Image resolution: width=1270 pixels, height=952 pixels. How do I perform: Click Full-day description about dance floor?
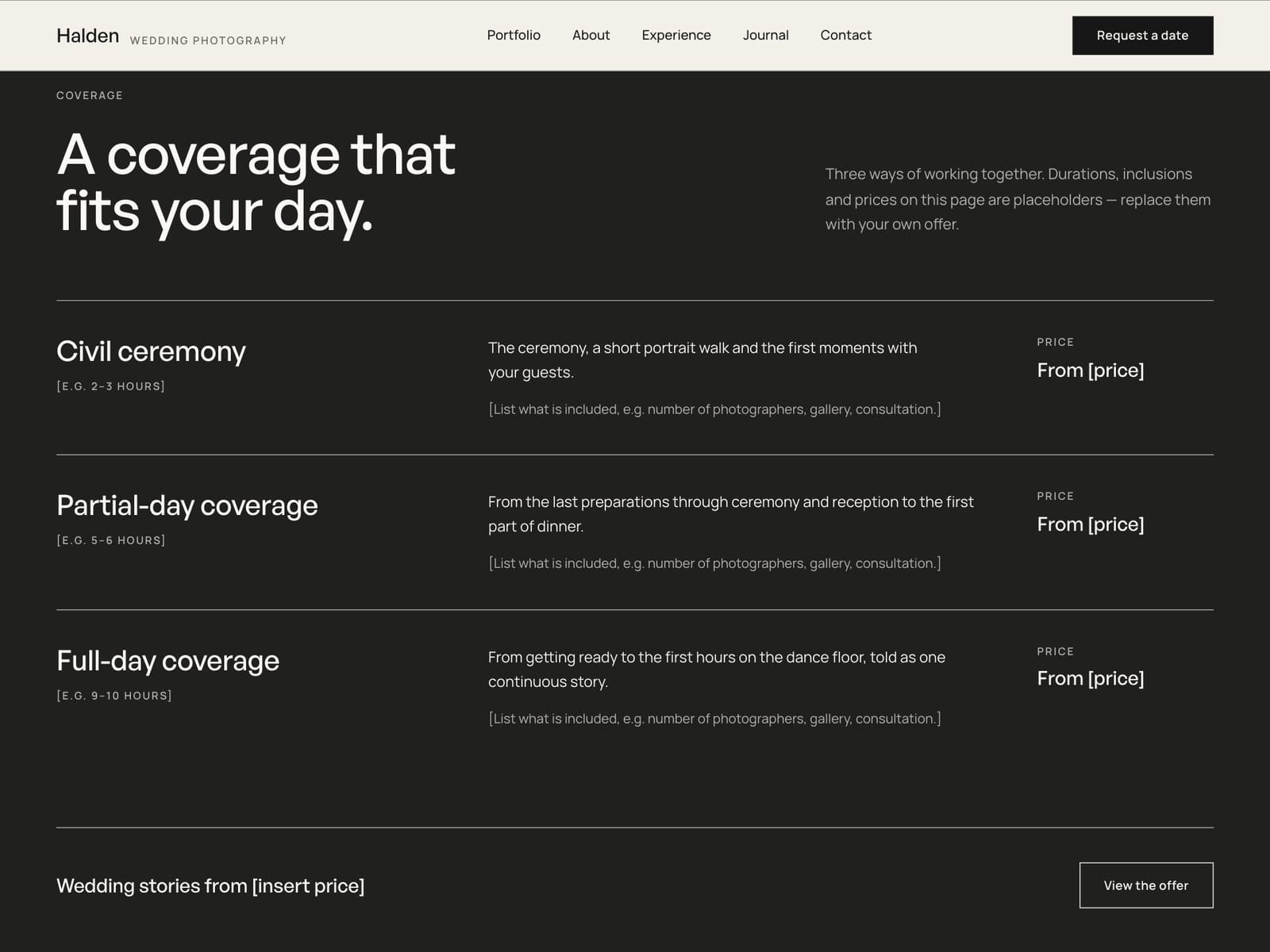[x=717, y=670]
